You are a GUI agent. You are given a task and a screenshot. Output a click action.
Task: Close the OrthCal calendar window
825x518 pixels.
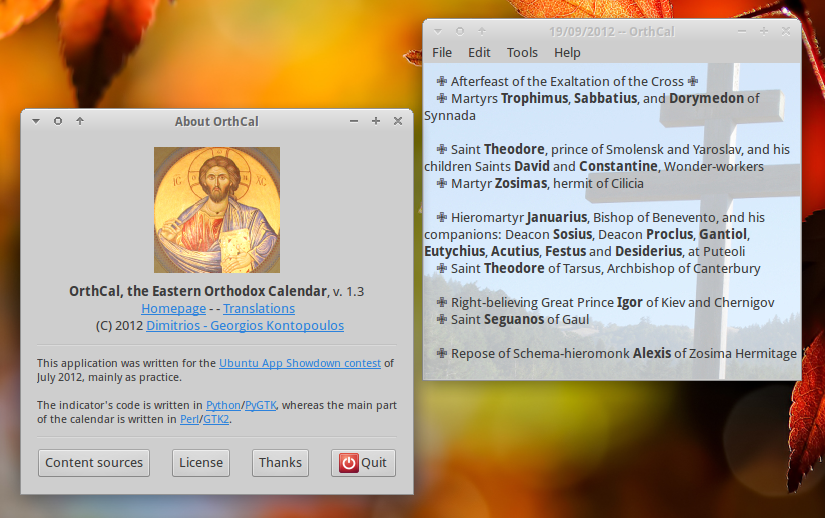pos(786,32)
